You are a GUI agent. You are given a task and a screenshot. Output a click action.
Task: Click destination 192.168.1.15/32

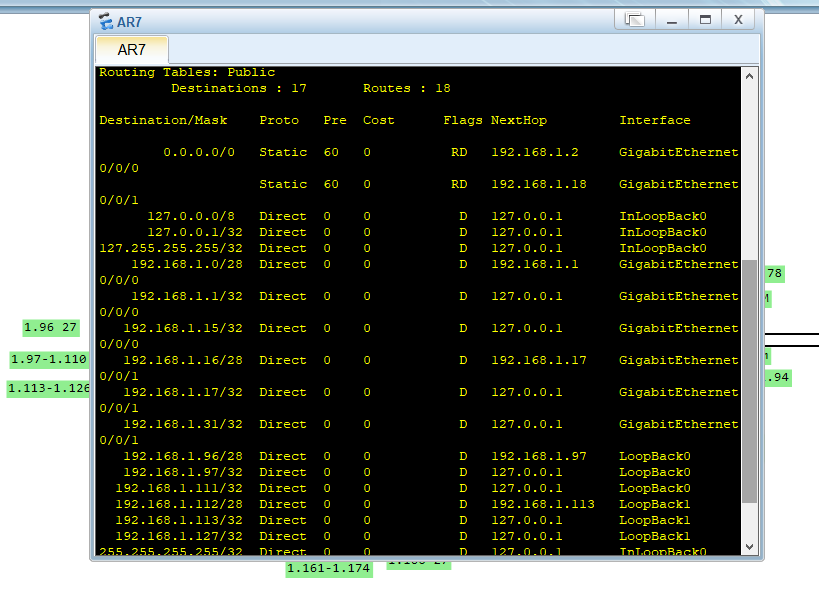tap(183, 328)
